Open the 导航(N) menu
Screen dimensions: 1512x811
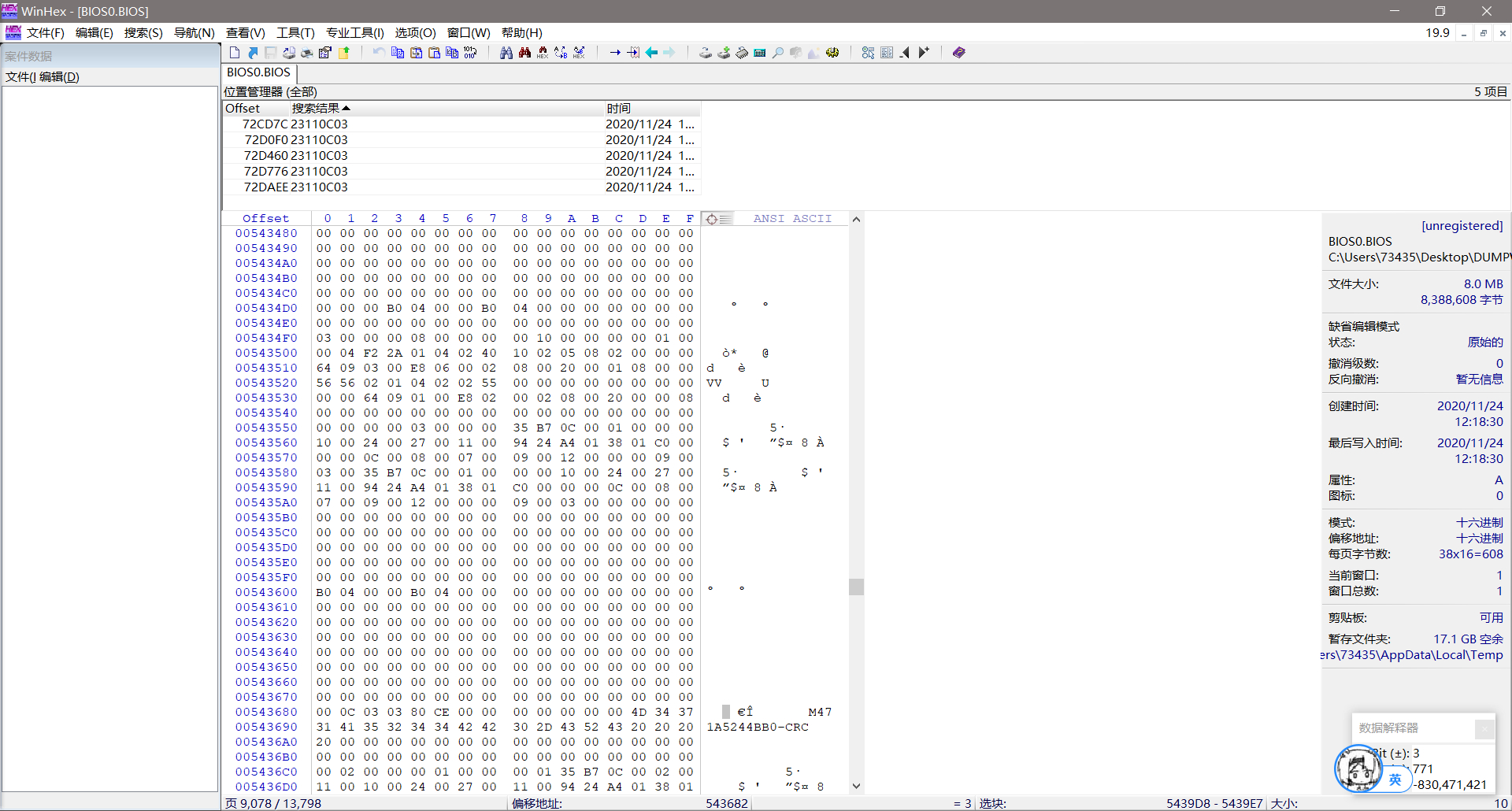click(x=194, y=33)
